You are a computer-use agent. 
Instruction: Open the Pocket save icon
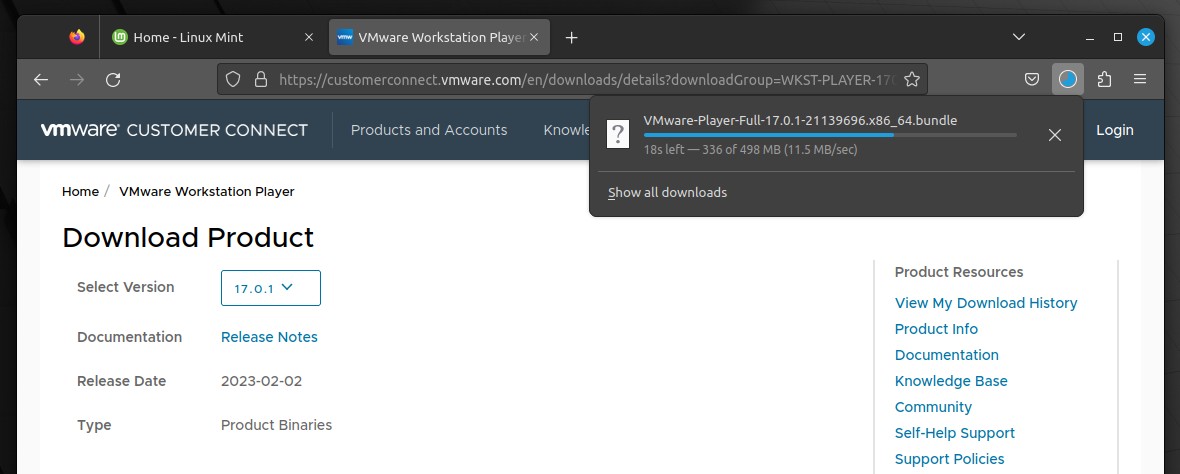[1032, 79]
